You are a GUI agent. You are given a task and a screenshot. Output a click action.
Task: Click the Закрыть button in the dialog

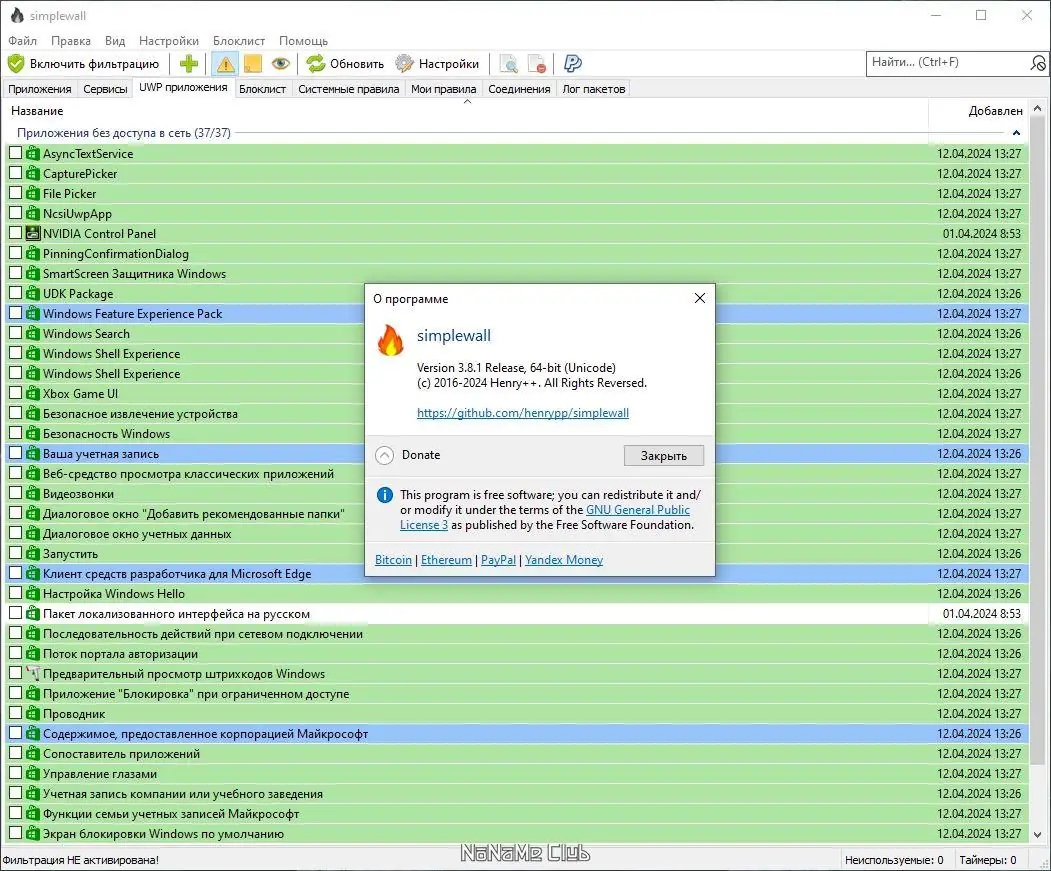pyautogui.click(x=664, y=455)
